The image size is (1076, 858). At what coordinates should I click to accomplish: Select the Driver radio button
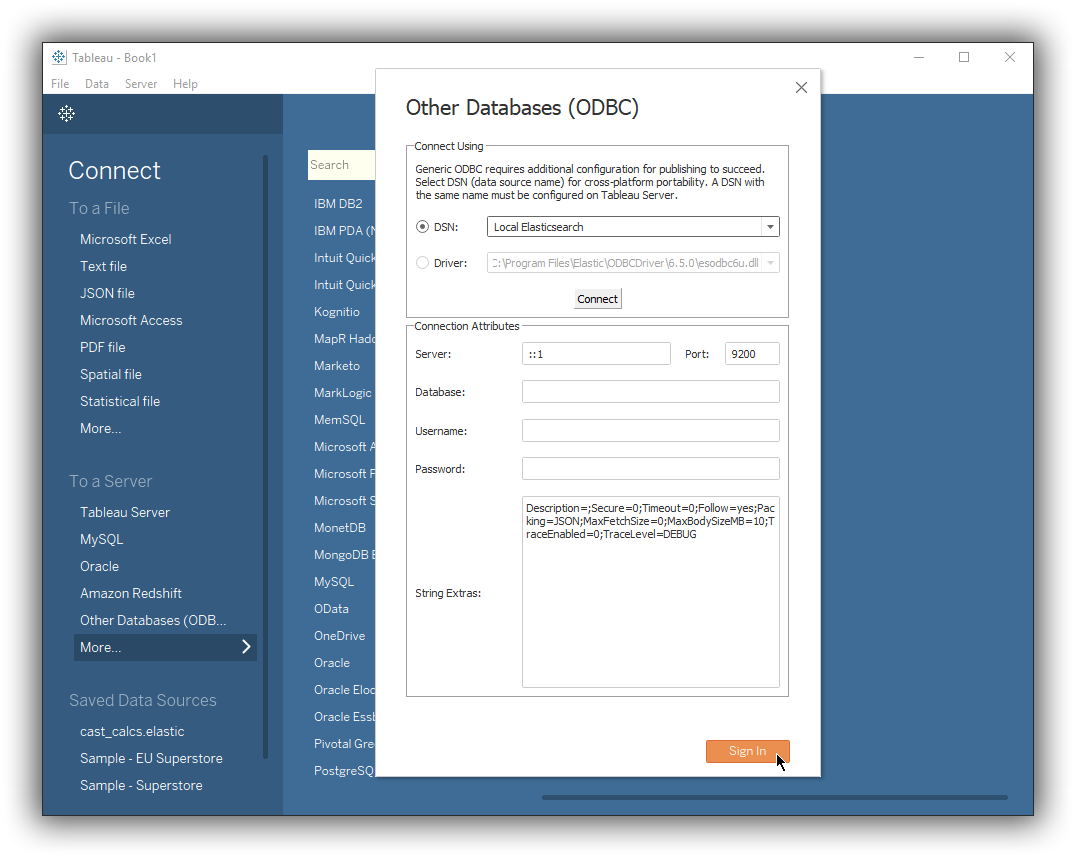click(x=422, y=262)
